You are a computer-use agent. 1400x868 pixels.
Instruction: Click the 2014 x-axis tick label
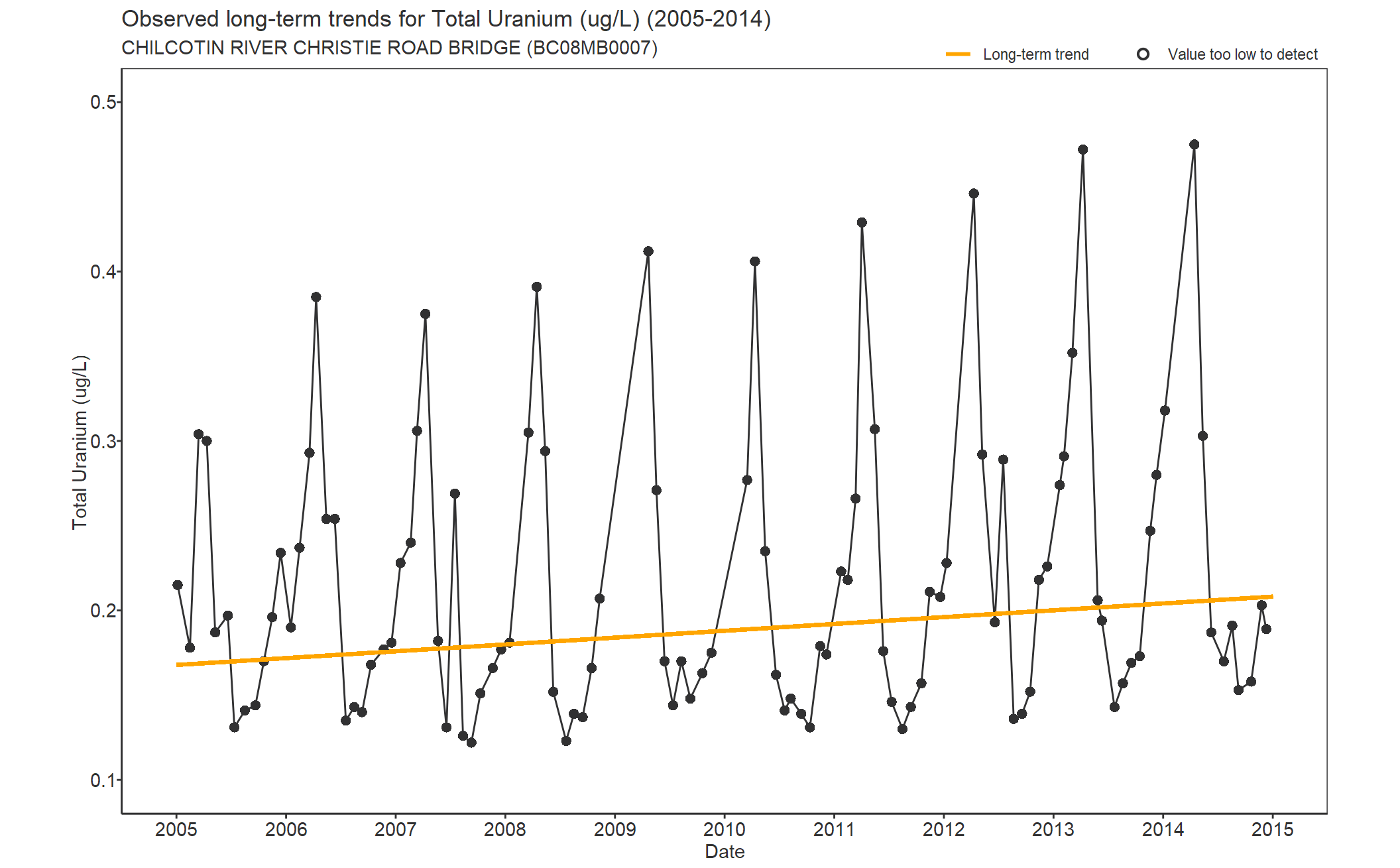pos(1163,830)
